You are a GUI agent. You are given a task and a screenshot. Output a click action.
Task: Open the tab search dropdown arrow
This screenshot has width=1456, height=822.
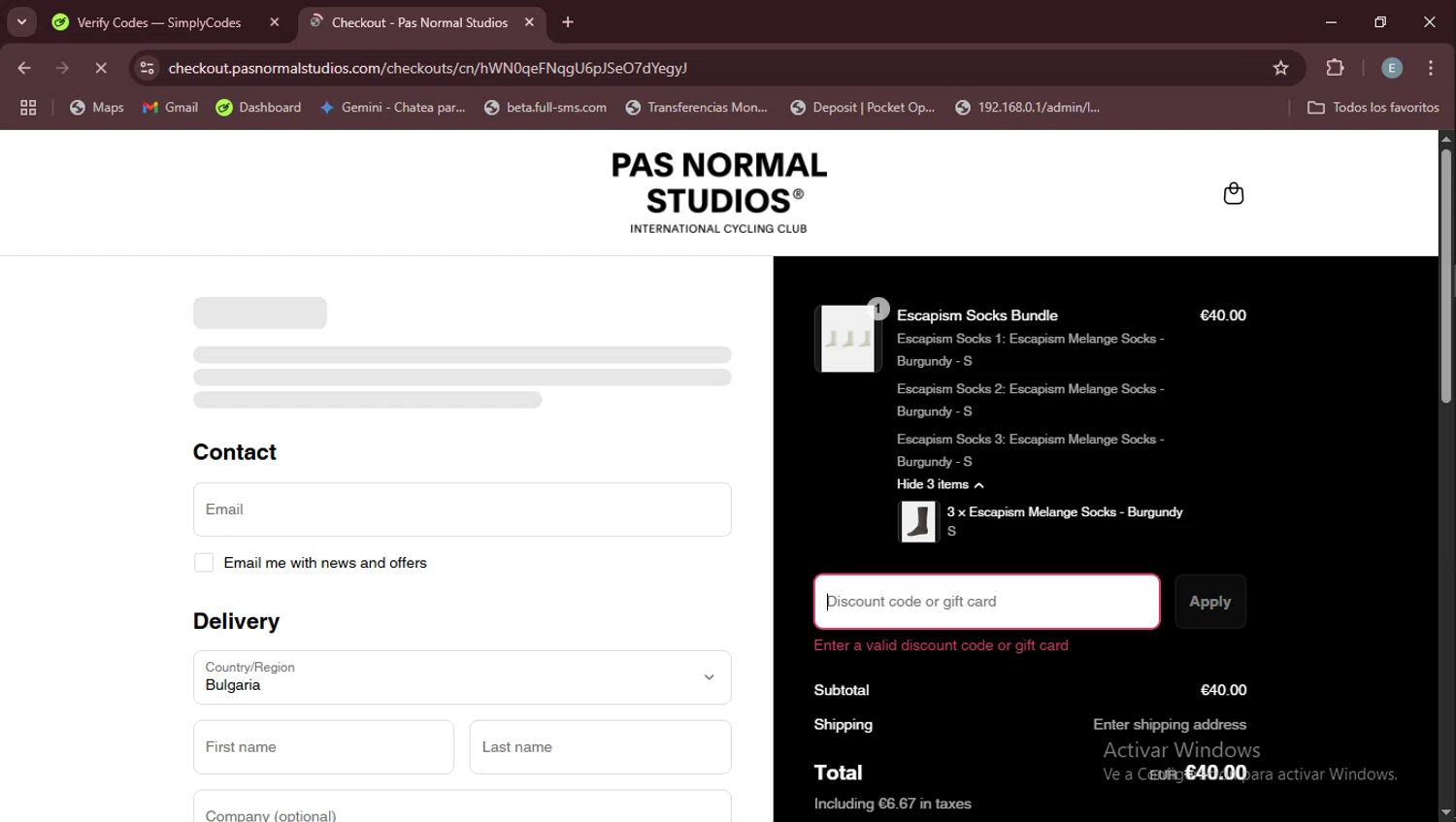[x=21, y=22]
